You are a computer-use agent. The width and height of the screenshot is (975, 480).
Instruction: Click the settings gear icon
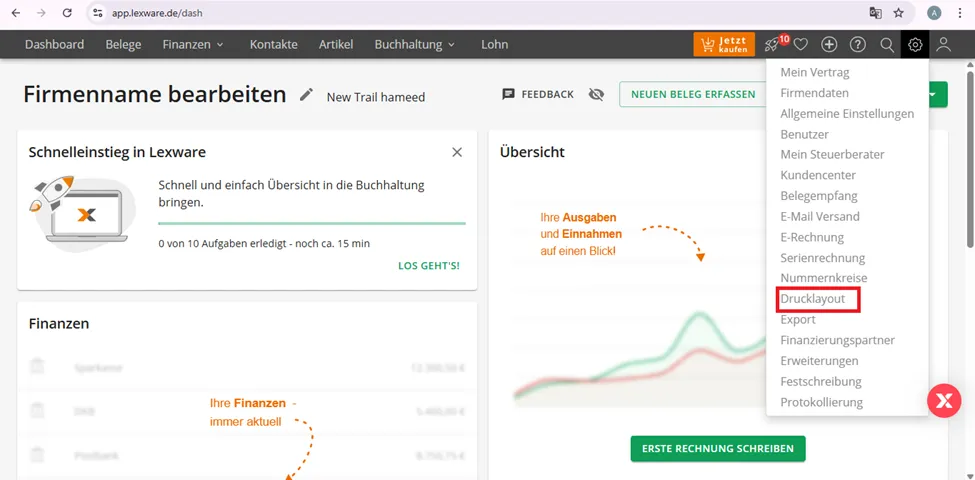point(915,45)
